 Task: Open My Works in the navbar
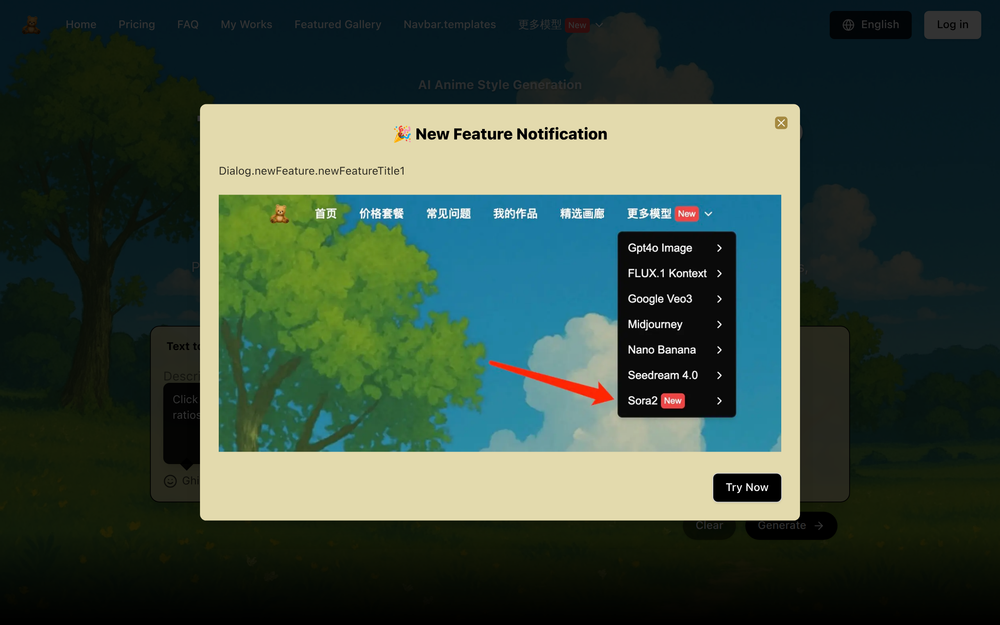[x=246, y=24]
